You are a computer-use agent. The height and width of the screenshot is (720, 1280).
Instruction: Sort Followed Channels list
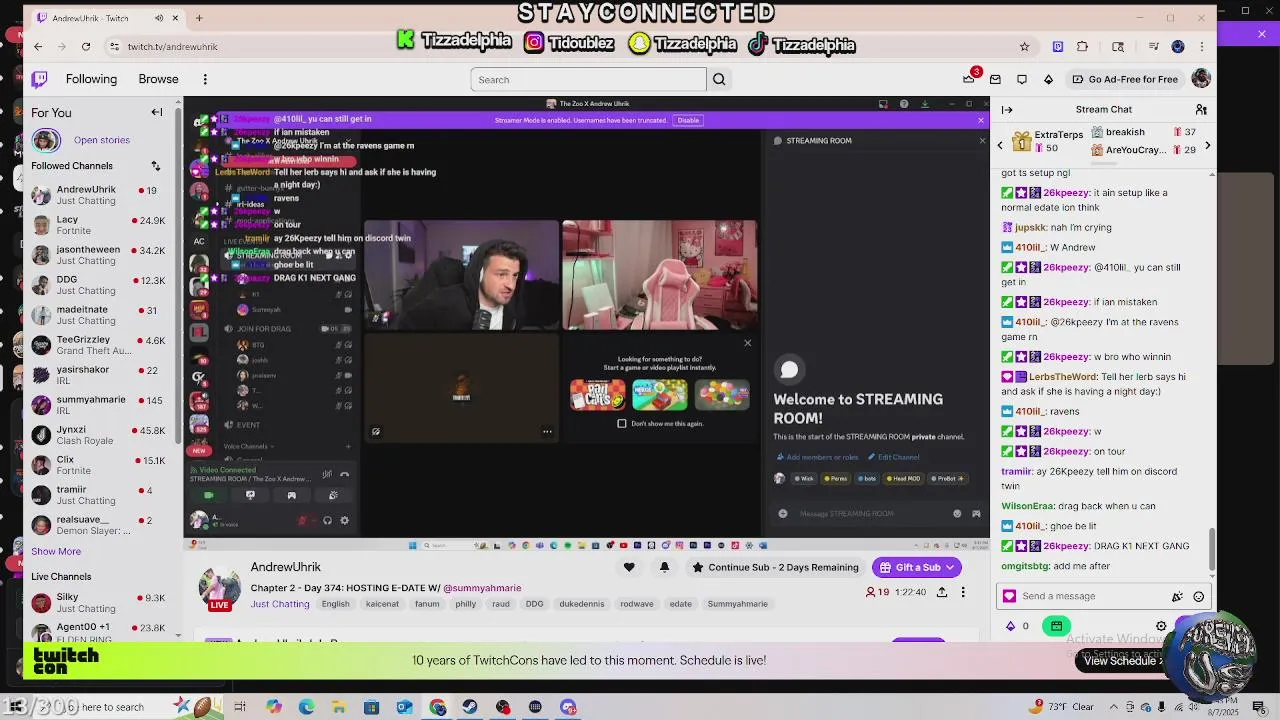point(156,166)
